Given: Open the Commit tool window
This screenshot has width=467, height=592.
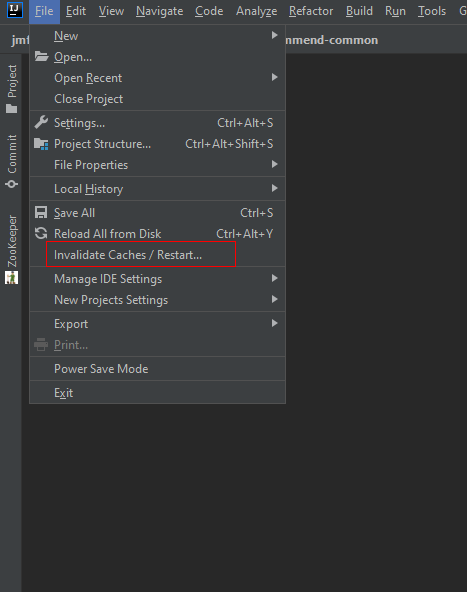Looking at the screenshot, I should tap(12, 161).
